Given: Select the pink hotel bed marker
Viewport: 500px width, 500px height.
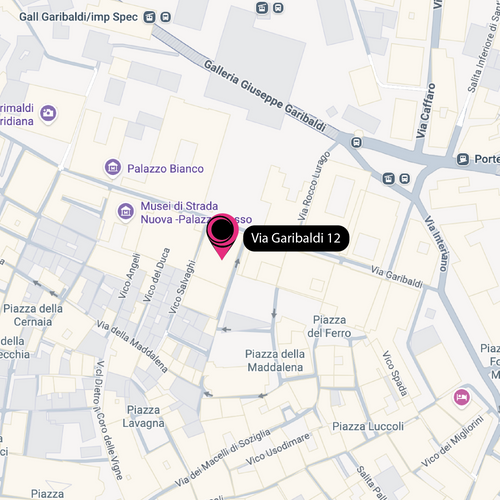Looking at the screenshot, I should [462, 398].
